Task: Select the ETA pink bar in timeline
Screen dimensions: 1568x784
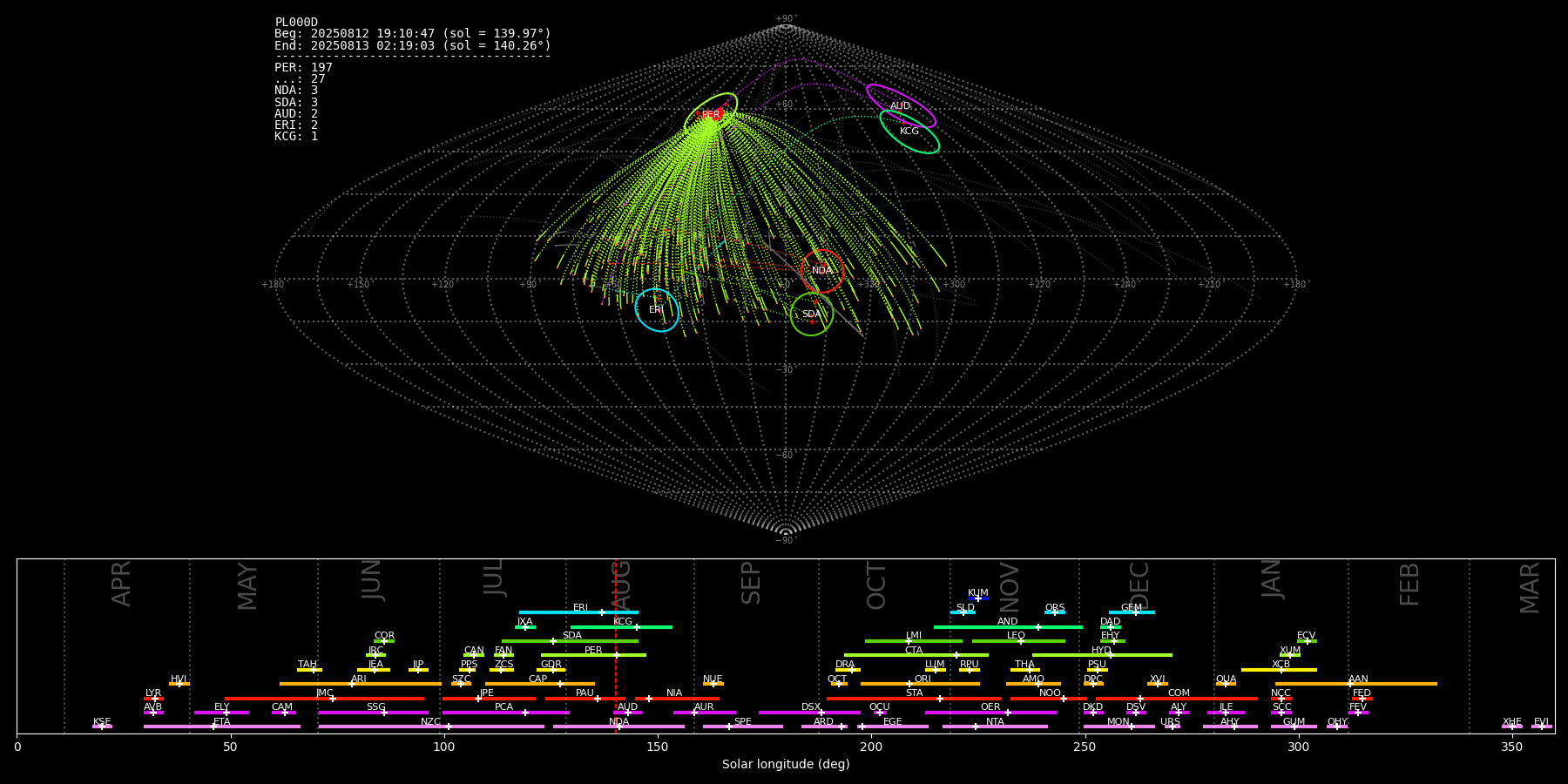Action: [222, 727]
